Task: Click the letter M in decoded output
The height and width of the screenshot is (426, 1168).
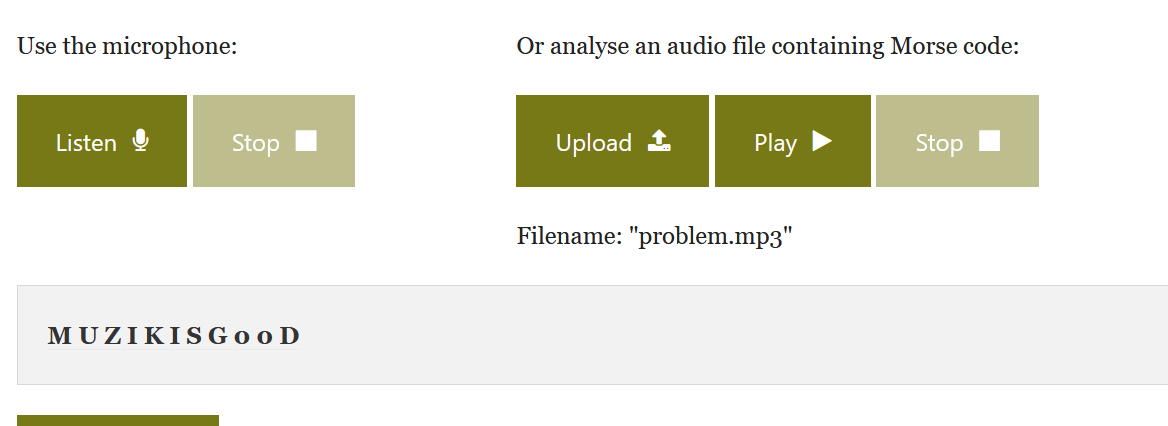Action: (x=57, y=336)
